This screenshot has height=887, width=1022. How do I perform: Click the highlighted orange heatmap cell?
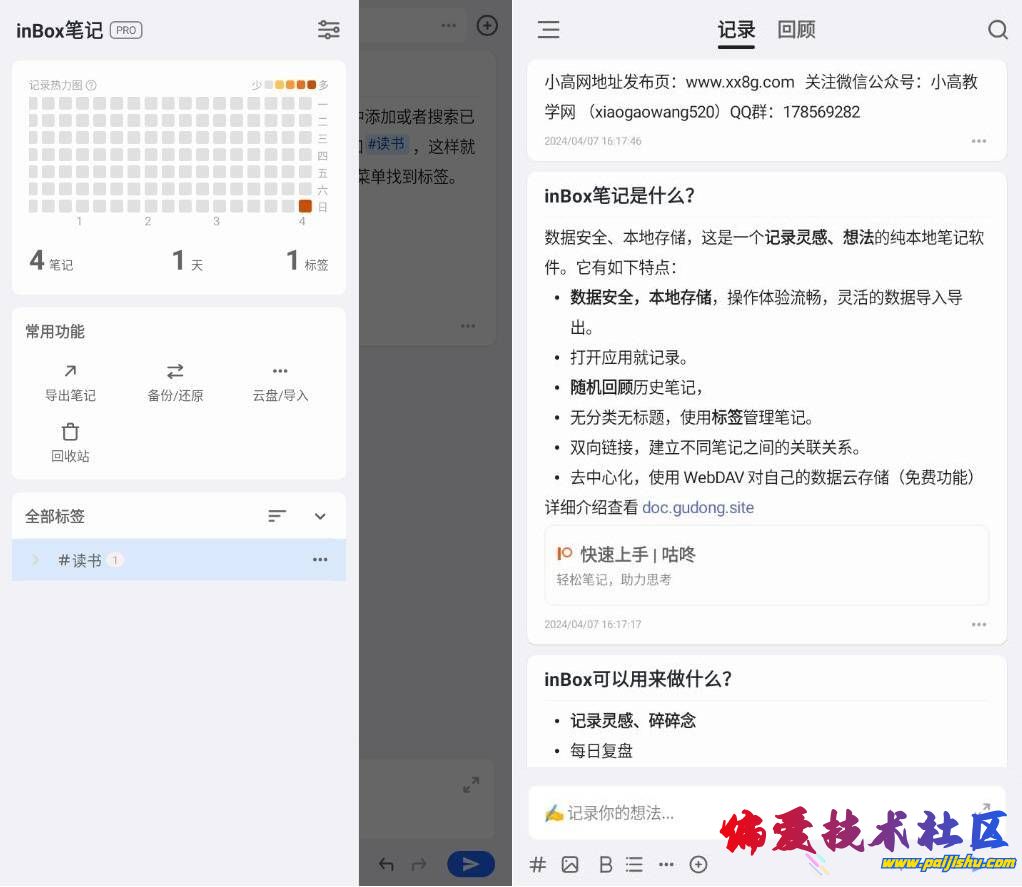tap(305, 206)
